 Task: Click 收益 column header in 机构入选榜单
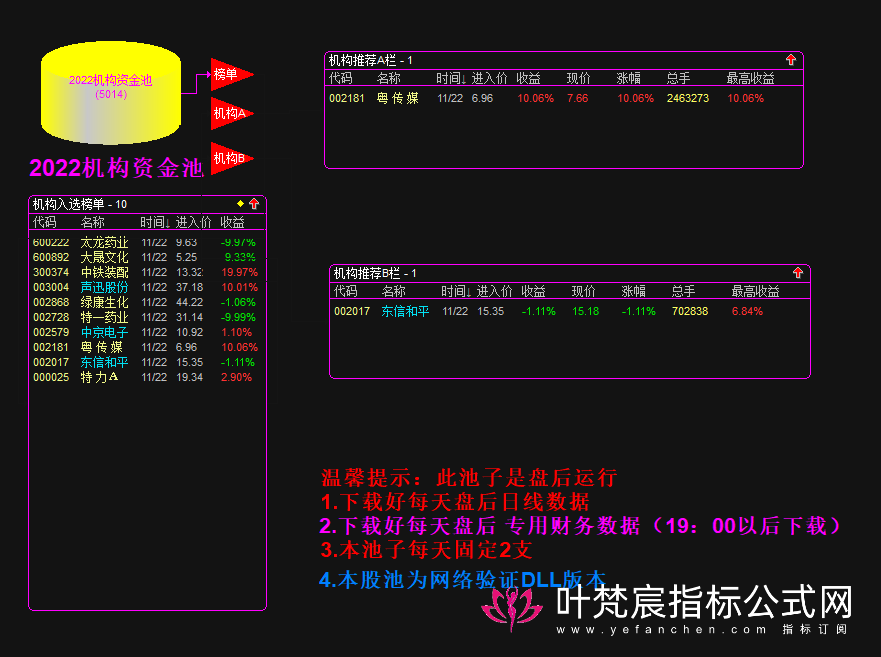point(233,223)
